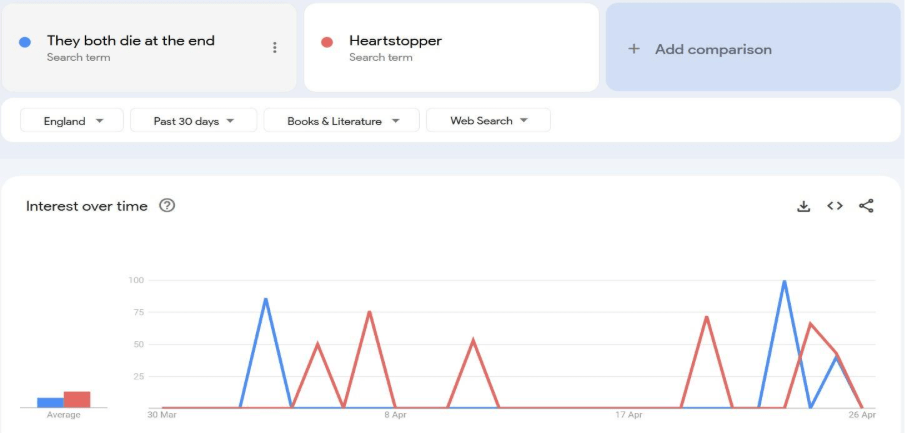Click the share icon for the chart

coord(866,206)
